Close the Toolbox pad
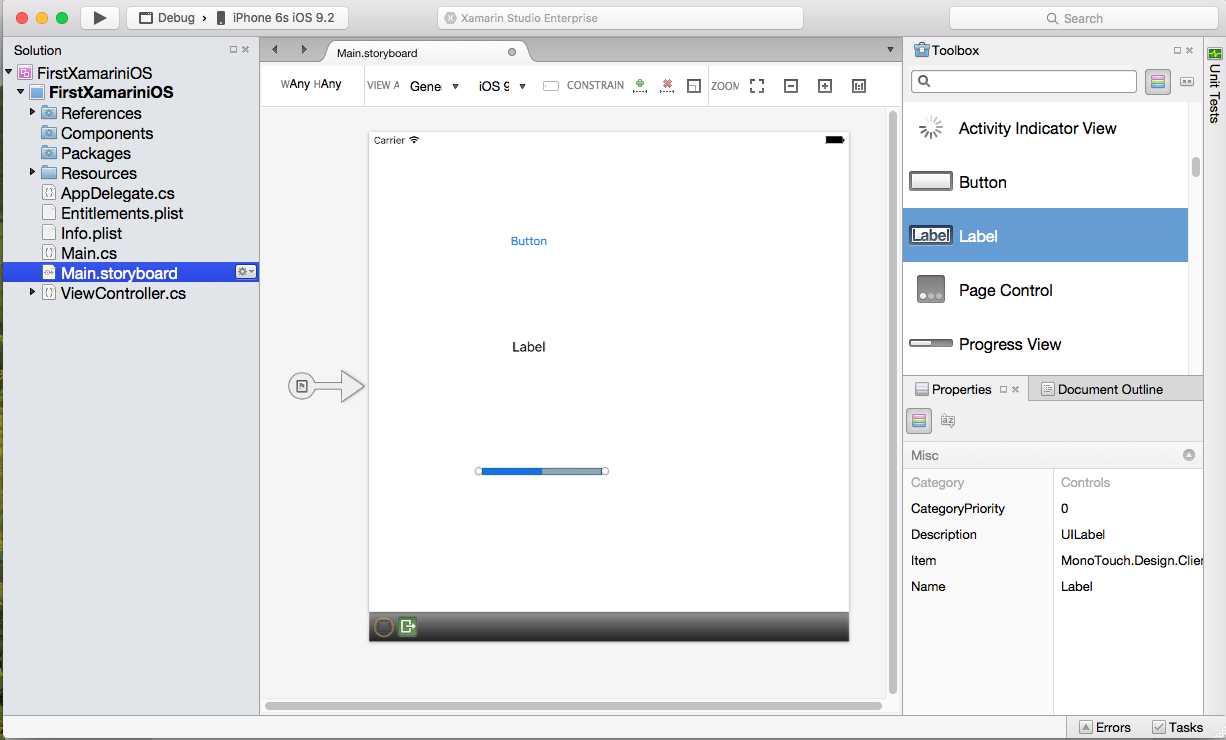This screenshot has width=1226, height=740. click(1191, 50)
